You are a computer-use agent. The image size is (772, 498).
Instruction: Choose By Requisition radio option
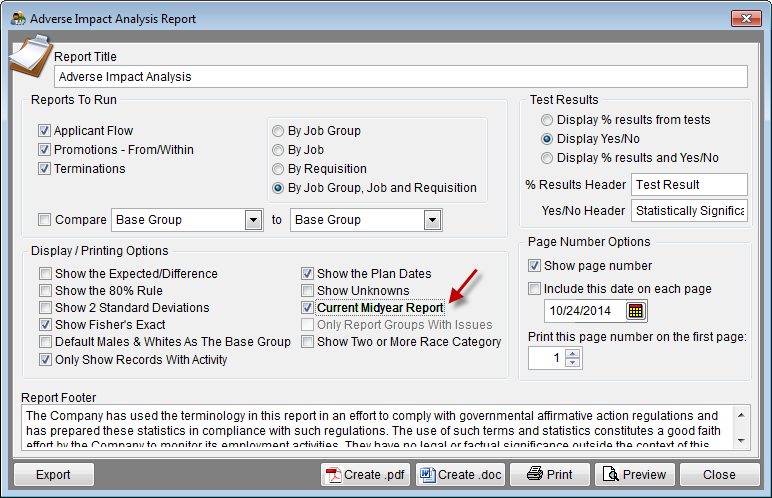pyautogui.click(x=278, y=168)
